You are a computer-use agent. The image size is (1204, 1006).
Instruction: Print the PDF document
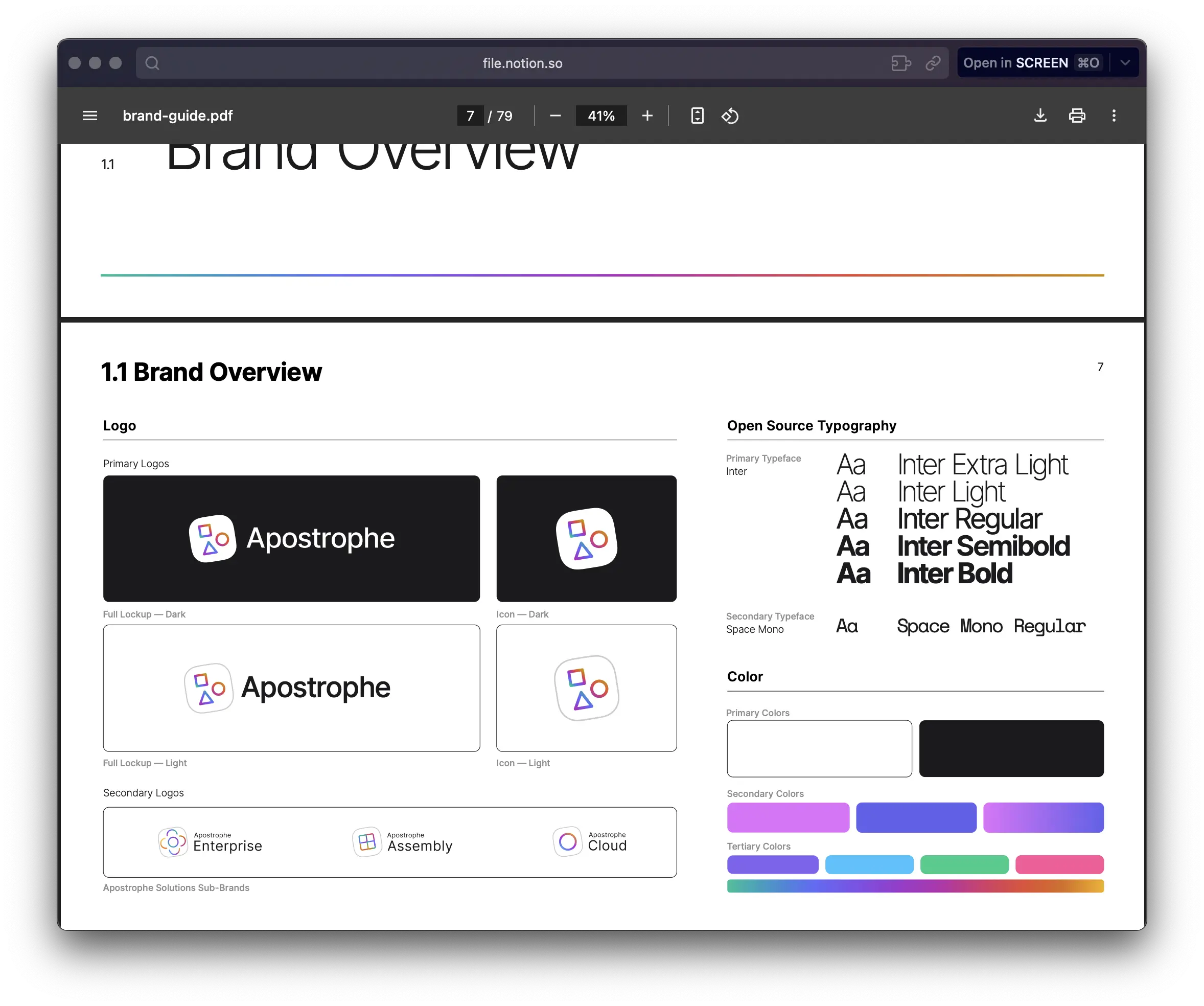coord(1077,116)
